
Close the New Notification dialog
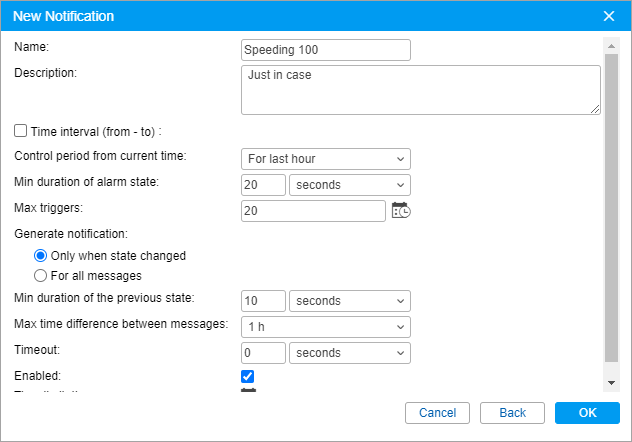coord(609,16)
